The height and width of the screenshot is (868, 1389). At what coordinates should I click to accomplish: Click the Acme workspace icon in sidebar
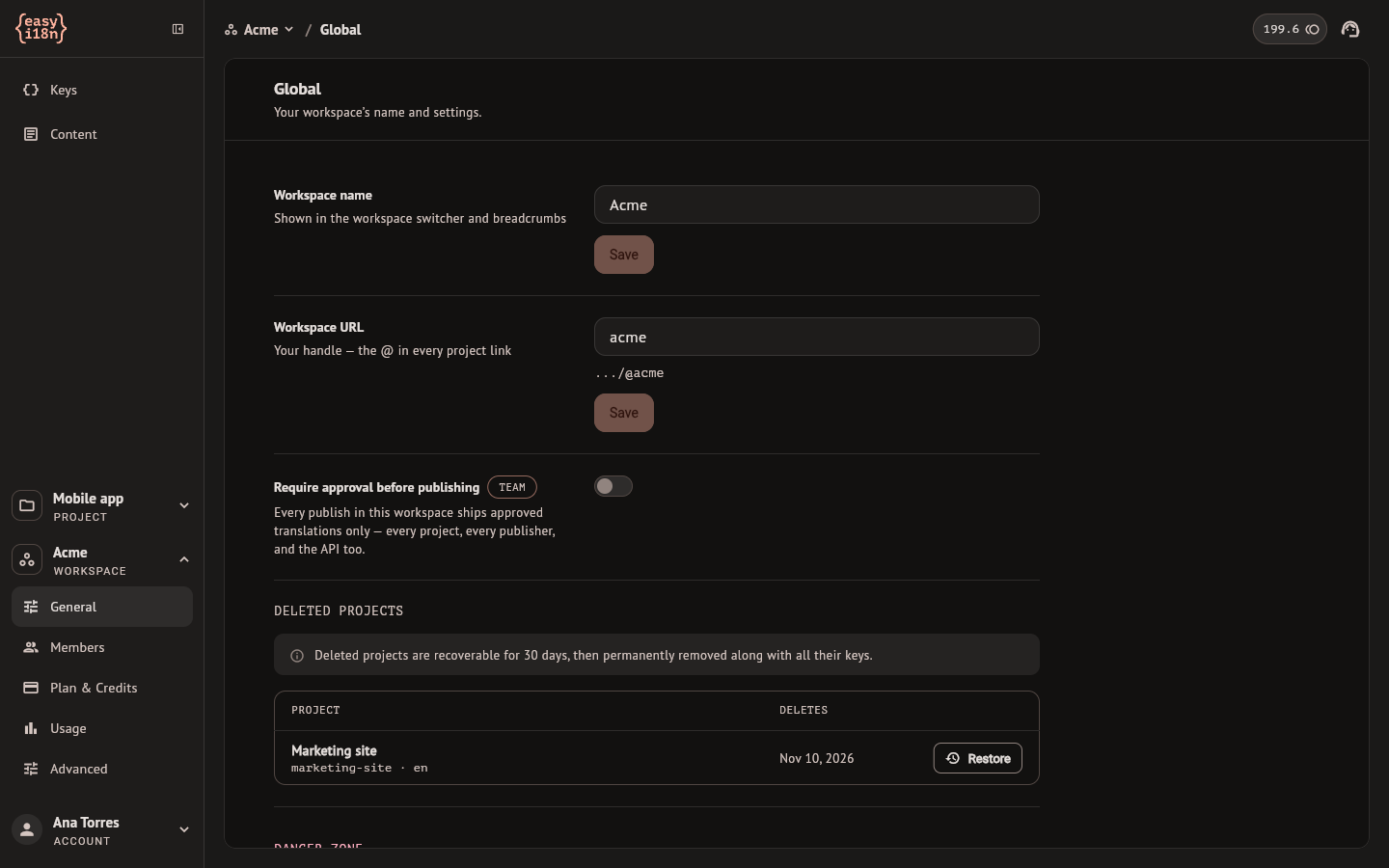[x=27, y=559]
